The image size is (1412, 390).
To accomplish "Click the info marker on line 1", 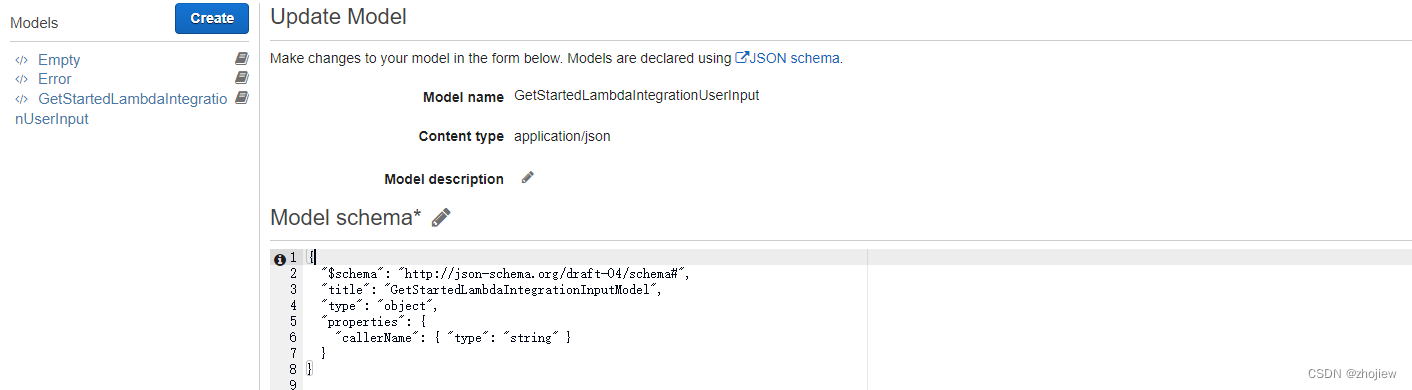I will (x=280, y=259).
